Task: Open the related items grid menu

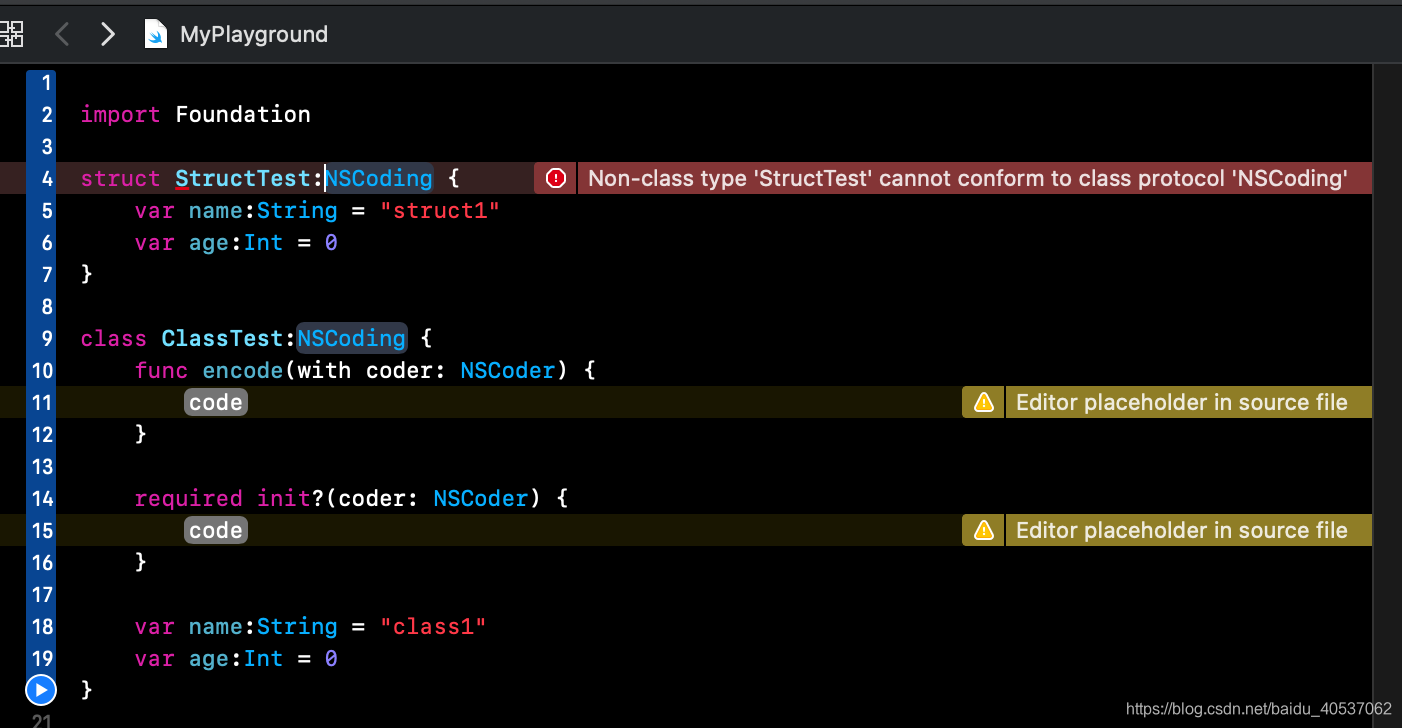Action: click(x=11, y=35)
